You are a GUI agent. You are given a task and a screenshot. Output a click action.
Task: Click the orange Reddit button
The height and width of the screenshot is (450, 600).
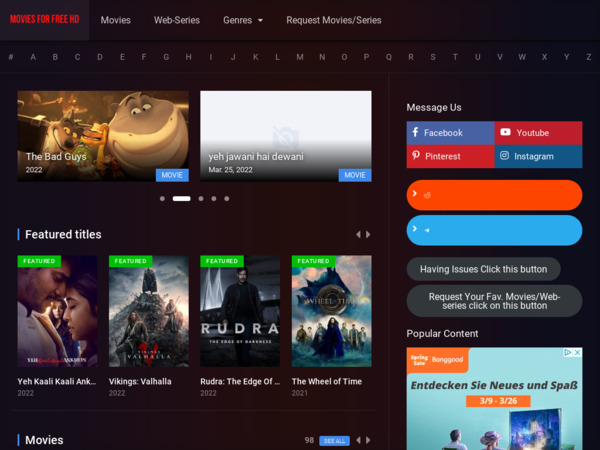(494, 195)
